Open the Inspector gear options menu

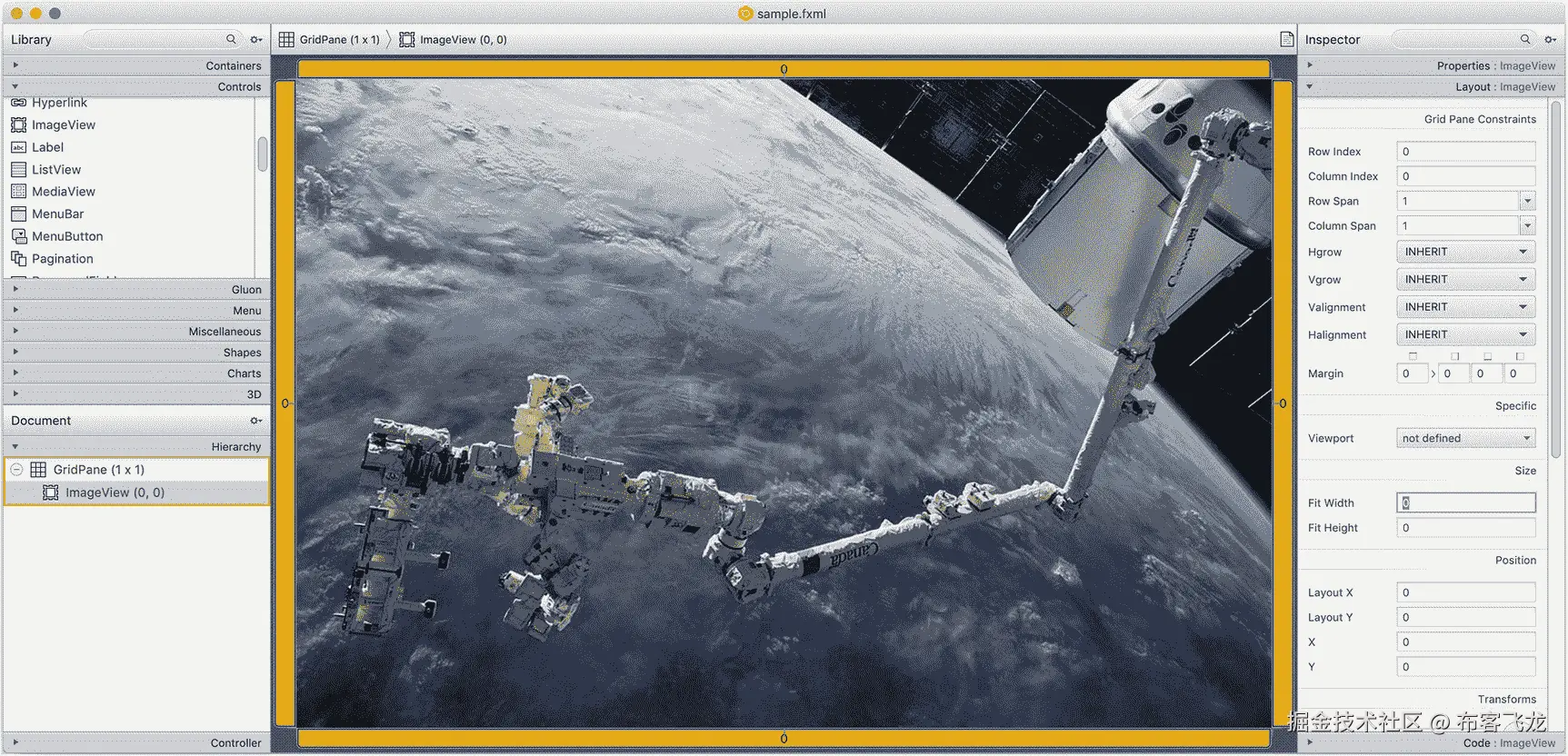click(1551, 39)
